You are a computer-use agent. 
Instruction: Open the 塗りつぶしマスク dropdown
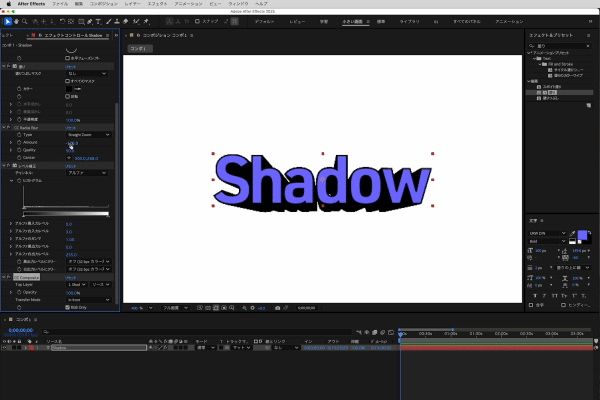(x=87, y=73)
